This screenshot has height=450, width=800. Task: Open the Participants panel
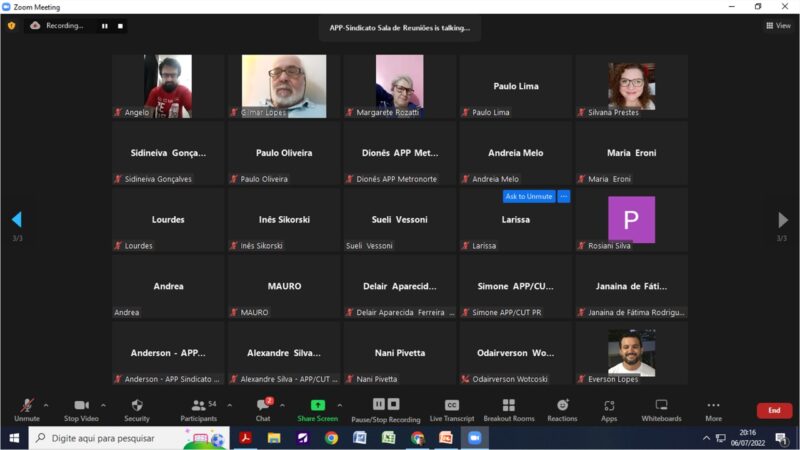pyautogui.click(x=198, y=408)
